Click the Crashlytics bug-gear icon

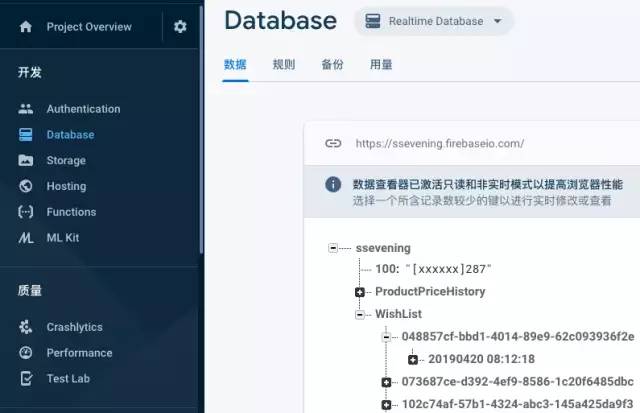[26, 327]
